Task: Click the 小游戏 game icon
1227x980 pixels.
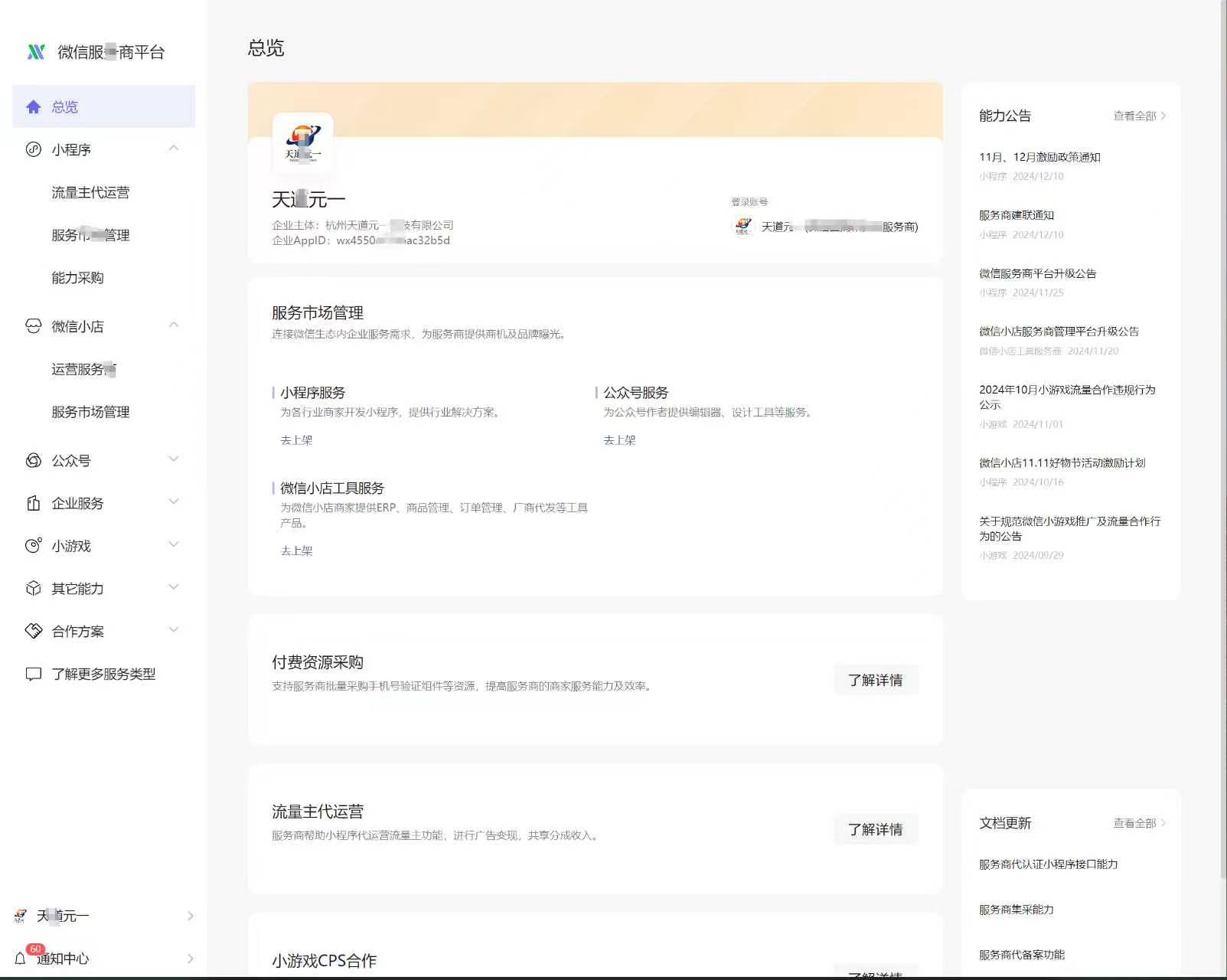Action: point(33,546)
